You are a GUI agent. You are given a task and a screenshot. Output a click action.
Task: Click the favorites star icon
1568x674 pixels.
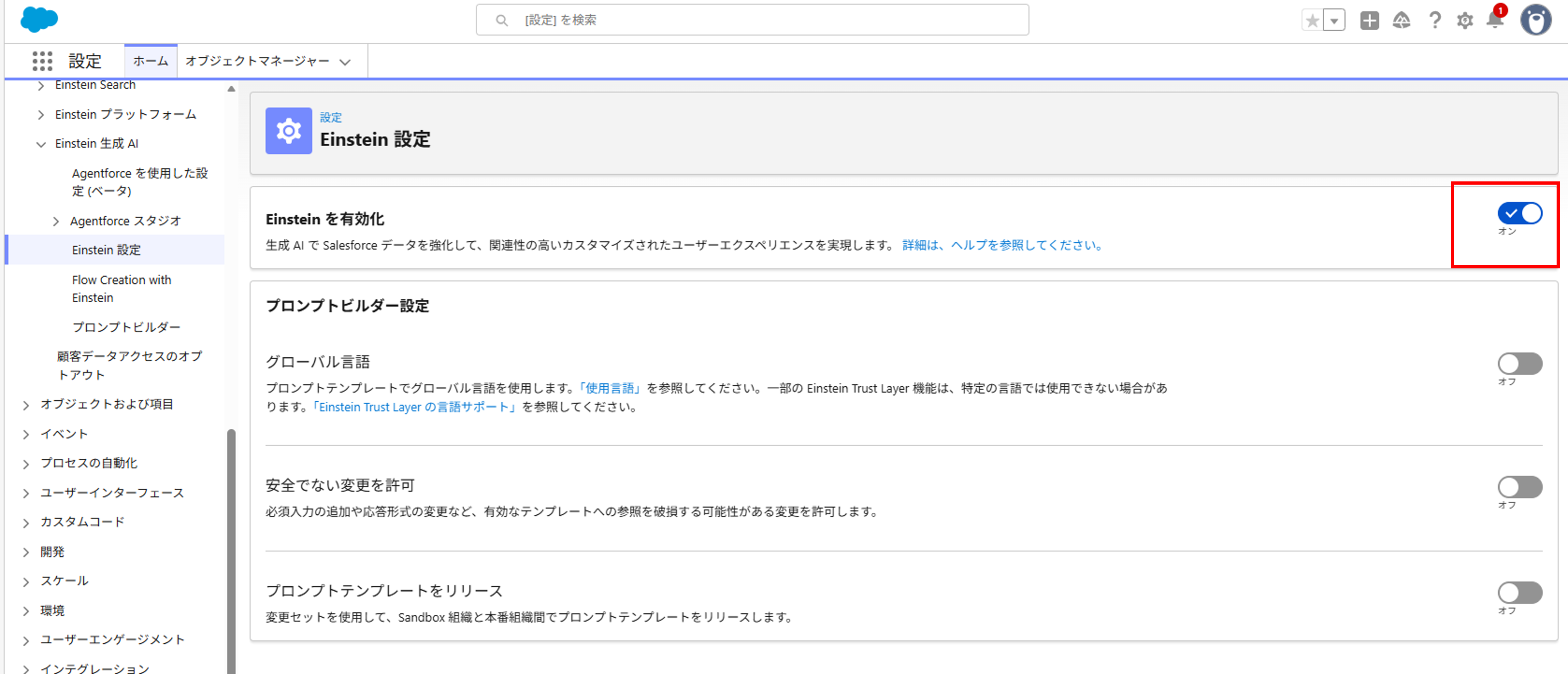[1312, 21]
